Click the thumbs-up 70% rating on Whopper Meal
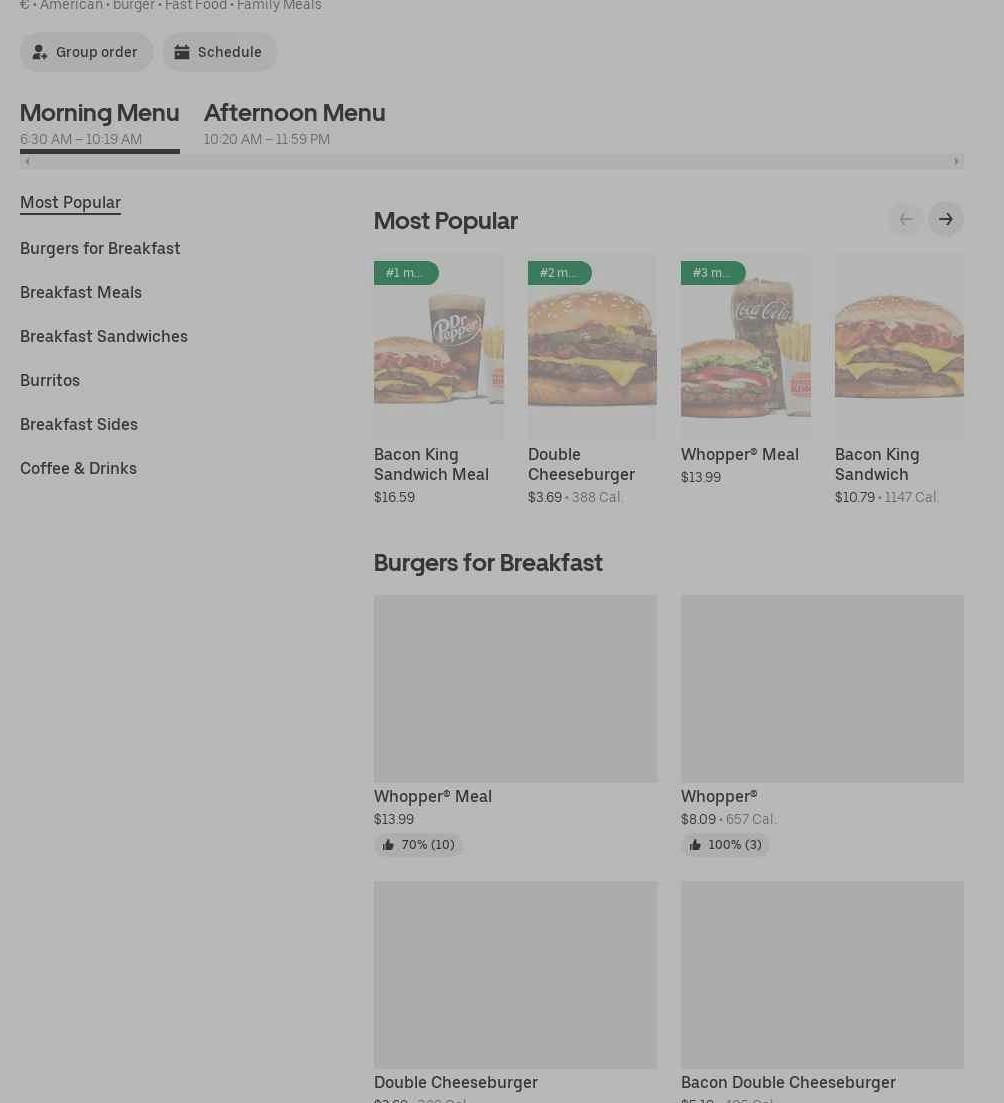 [x=418, y=845]
